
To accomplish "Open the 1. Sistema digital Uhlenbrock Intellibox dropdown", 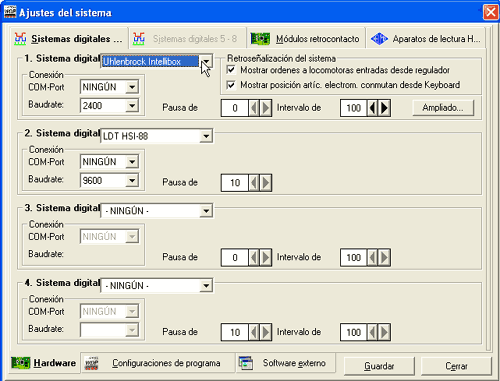I will (206, 62).
